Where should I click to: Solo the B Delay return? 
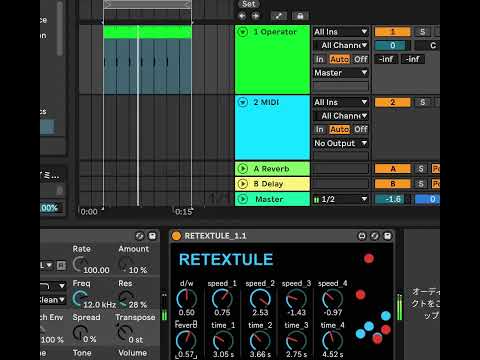421,184
